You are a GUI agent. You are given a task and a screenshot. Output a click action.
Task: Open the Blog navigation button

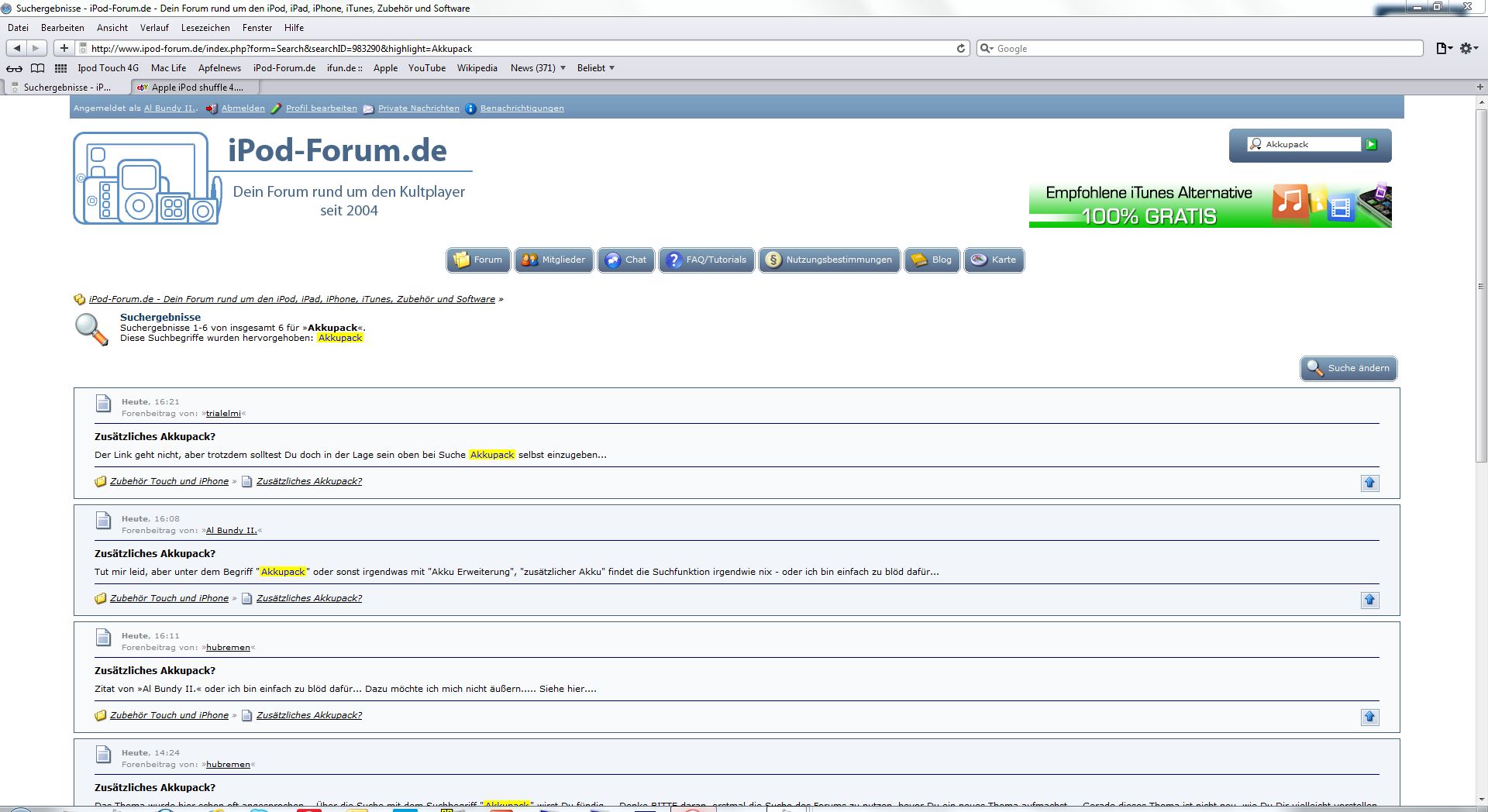pyautogui.click(x=932, y=260)
